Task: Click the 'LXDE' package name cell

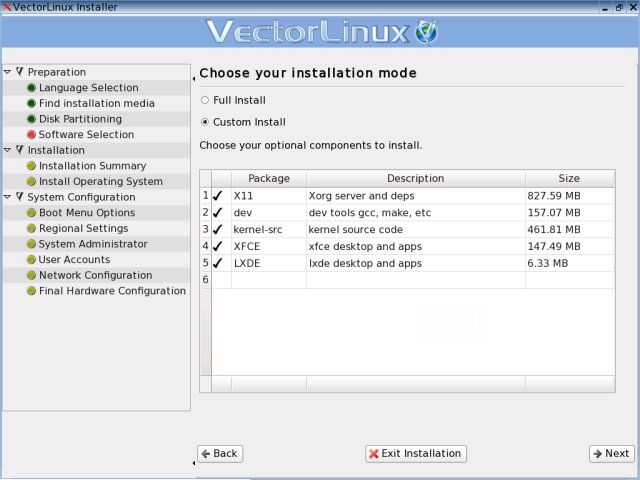Action: [x=269, y=263]
